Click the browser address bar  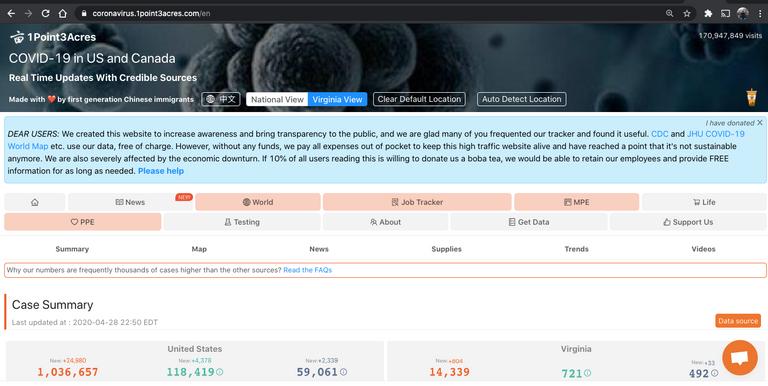coord(372,14)
